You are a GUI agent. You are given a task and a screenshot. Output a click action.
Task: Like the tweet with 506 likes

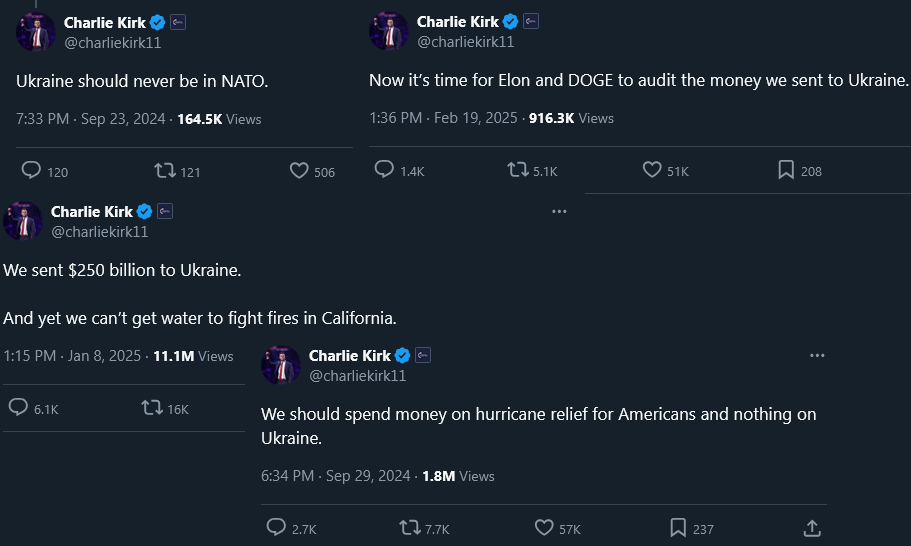pyautogui.click(x=299, y=171)
